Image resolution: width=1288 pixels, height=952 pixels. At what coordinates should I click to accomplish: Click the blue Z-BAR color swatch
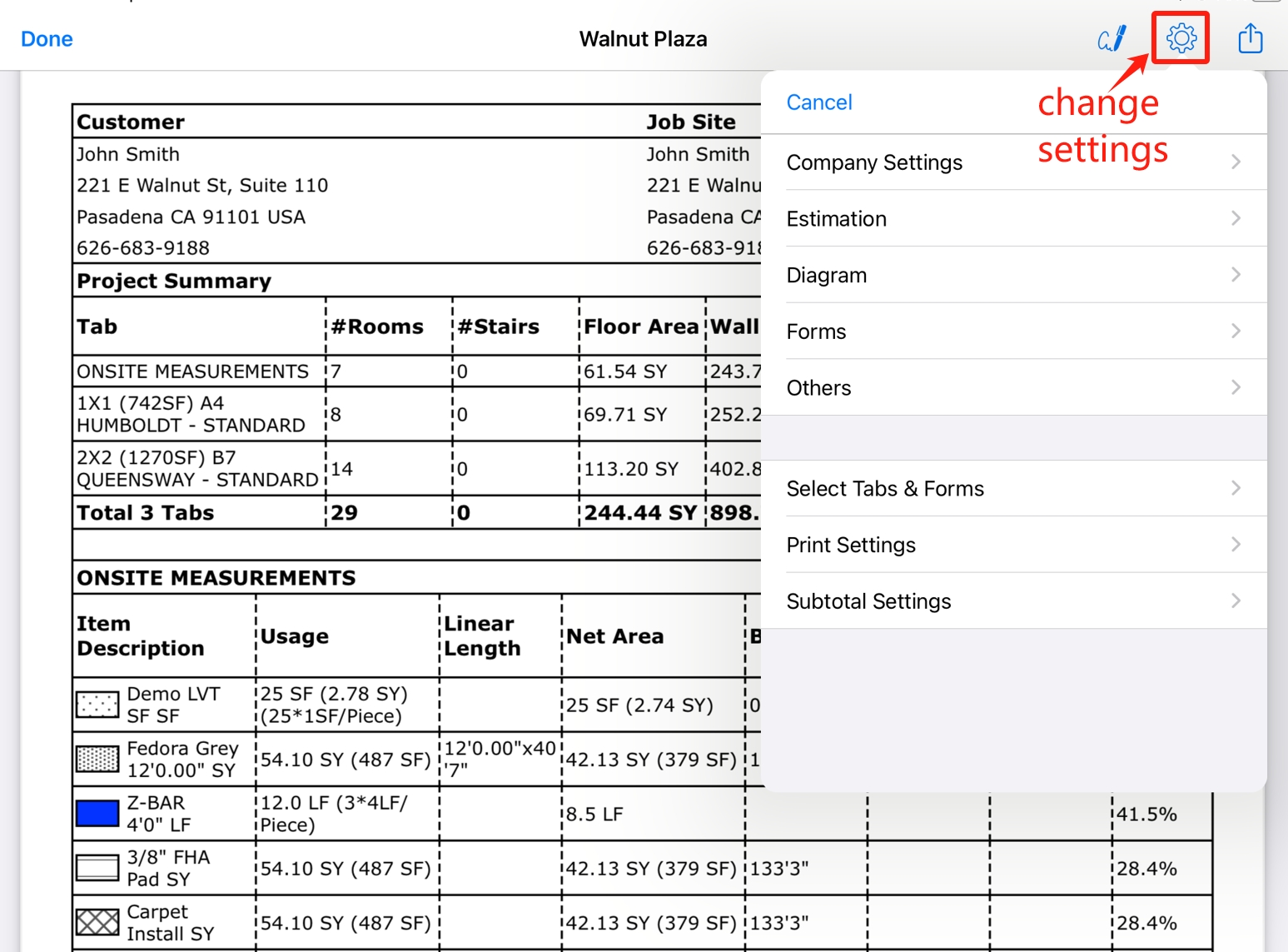coord(97,814)
